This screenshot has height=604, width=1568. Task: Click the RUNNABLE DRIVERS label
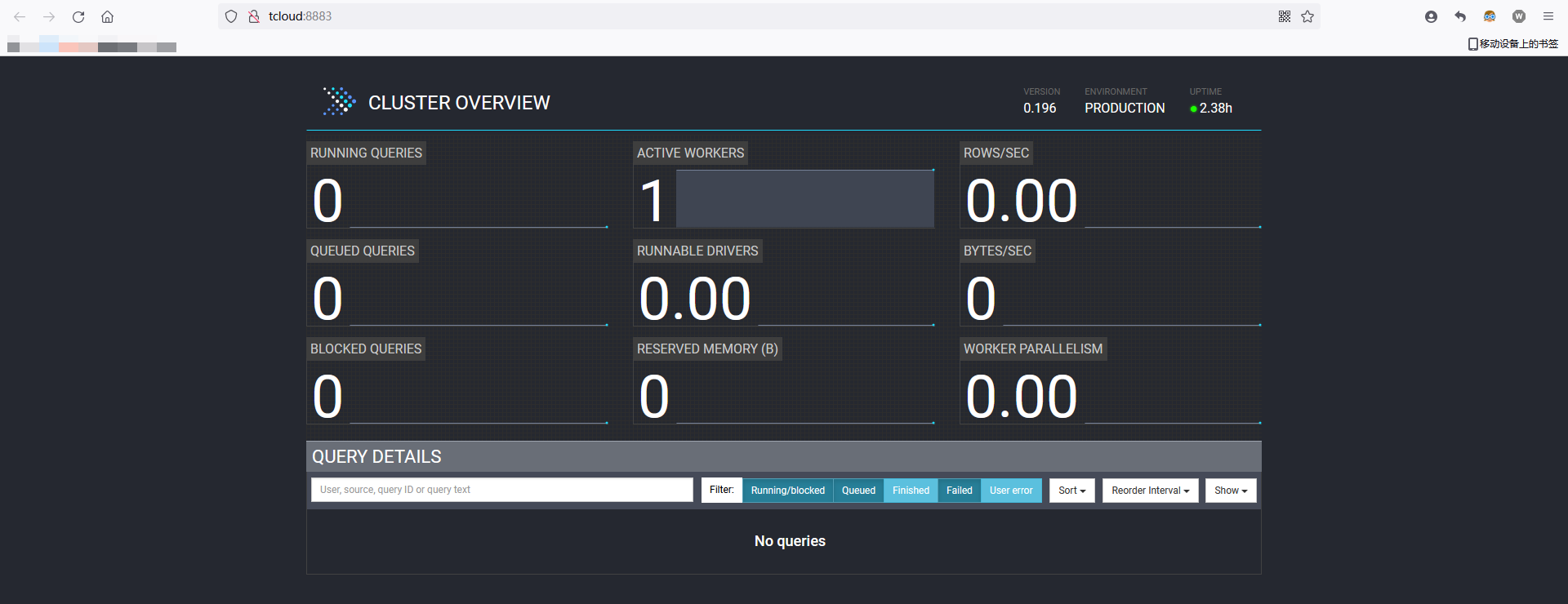(697, 251)
